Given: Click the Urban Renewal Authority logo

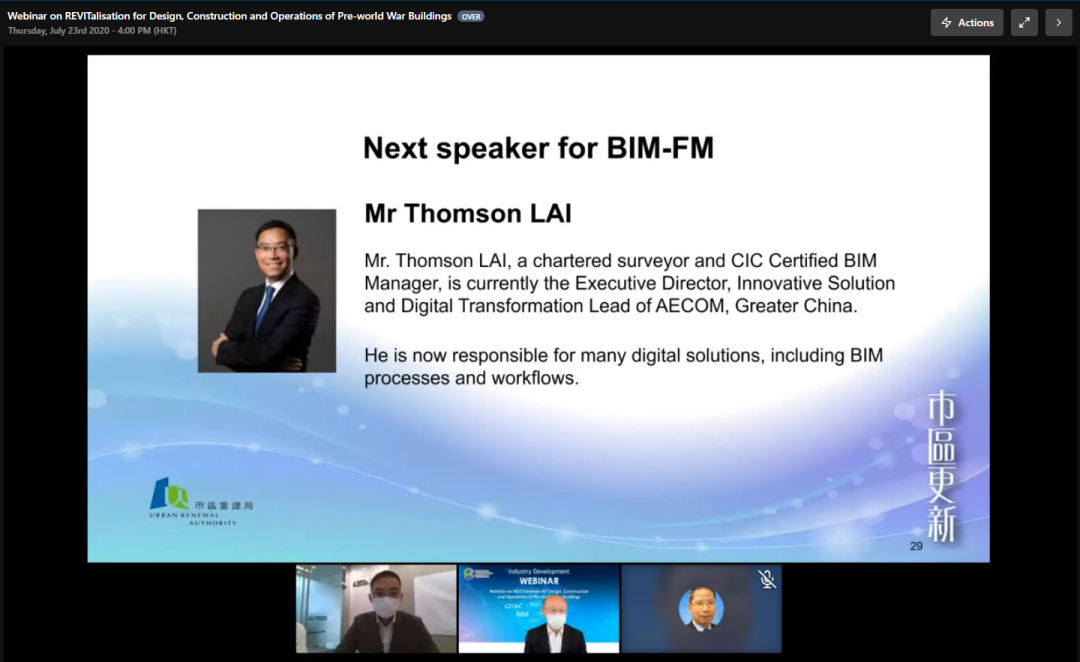Looking at the screenshot, I should [201, 501].
